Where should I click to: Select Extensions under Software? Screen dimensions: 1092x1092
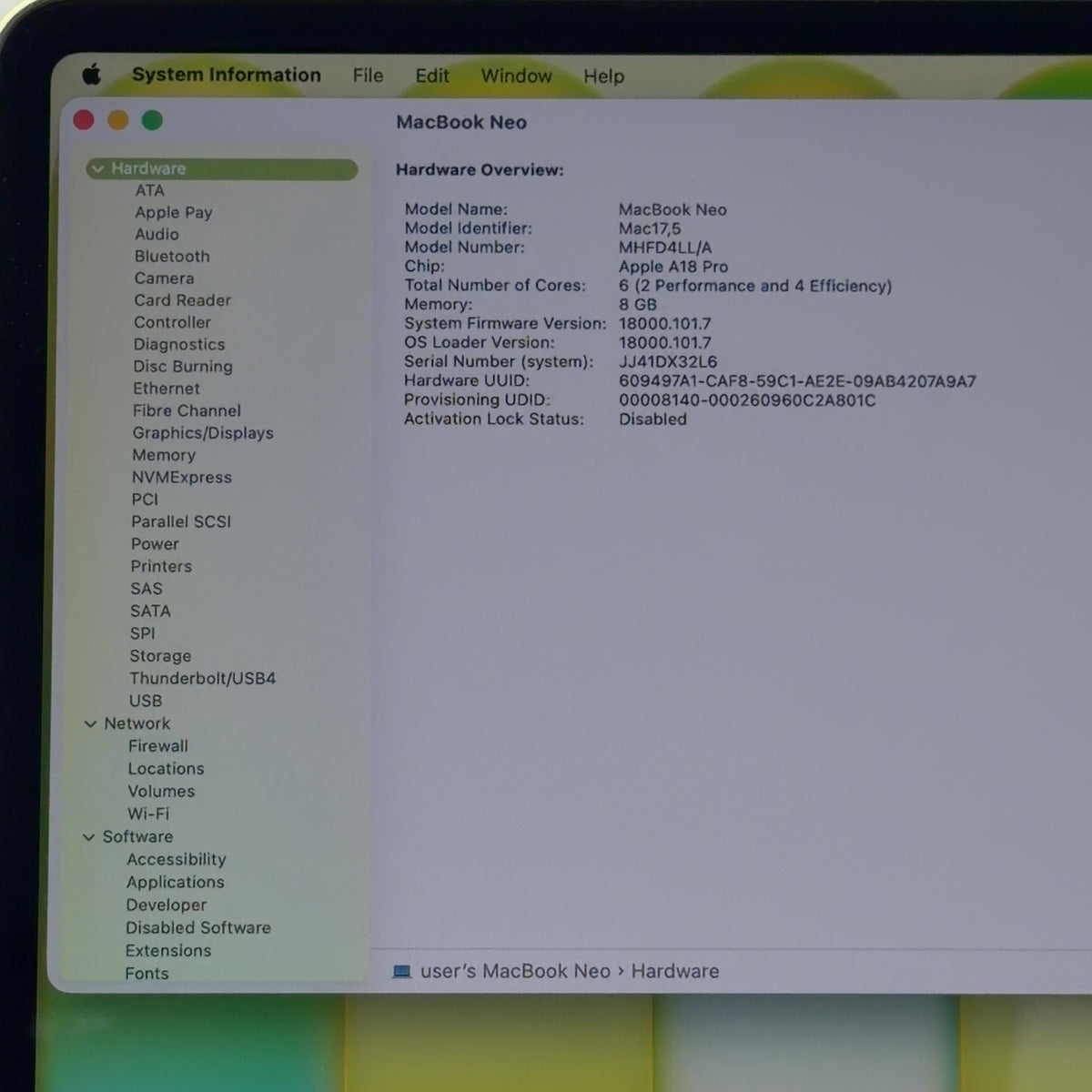[x=168, y=951]
